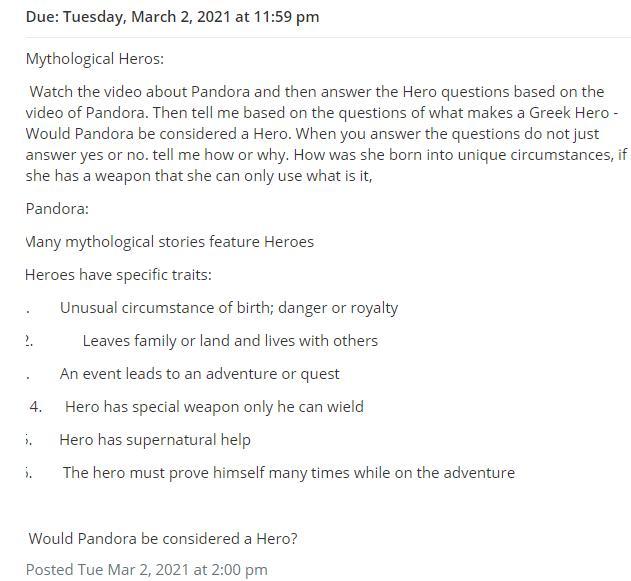This screenshot has height=581, width=631.
Task: Click the 'she has a weapon' sentence
Action: point(199,176)
